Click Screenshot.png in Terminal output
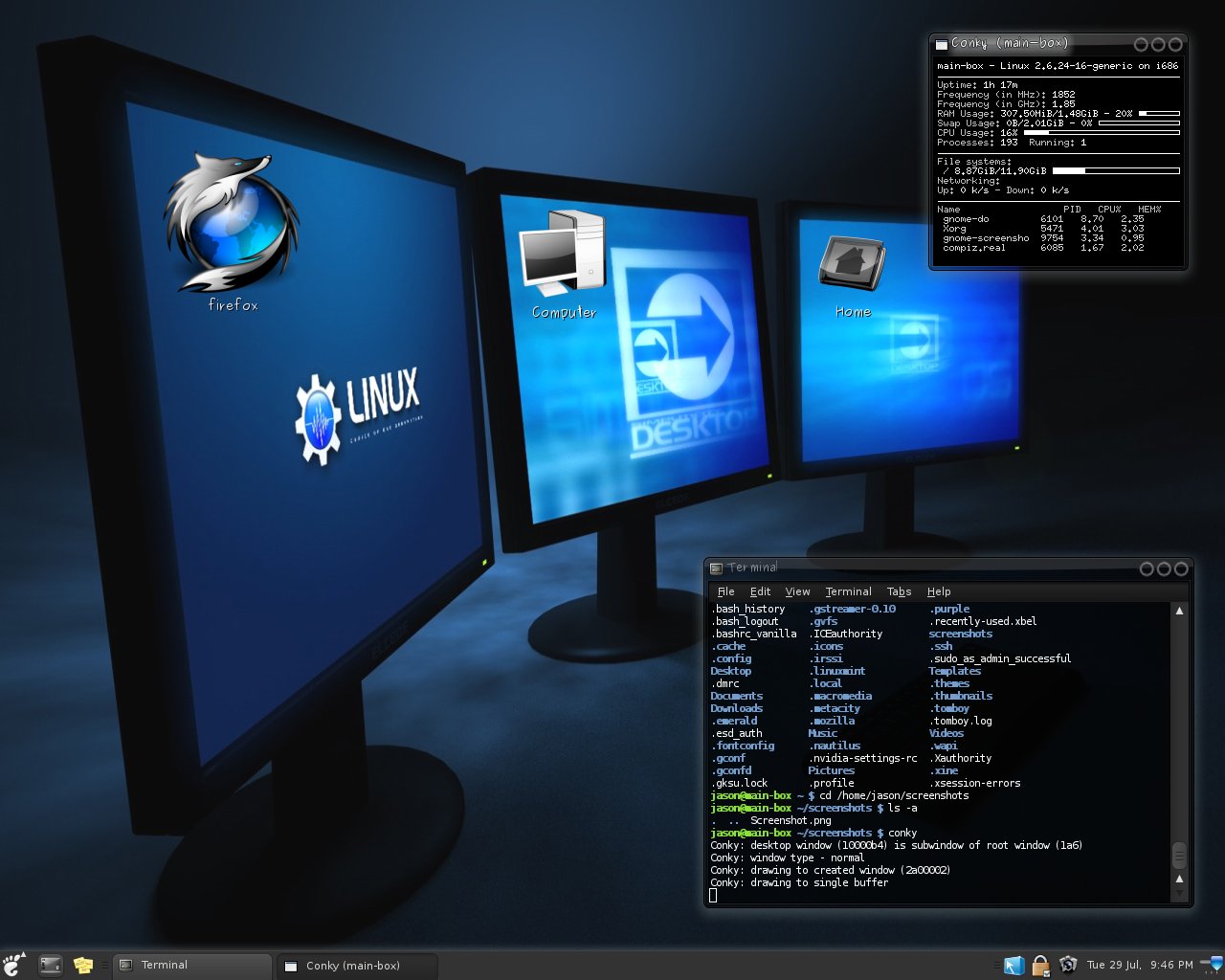The height and width of the screenshot is (980, 1225). 791,820
